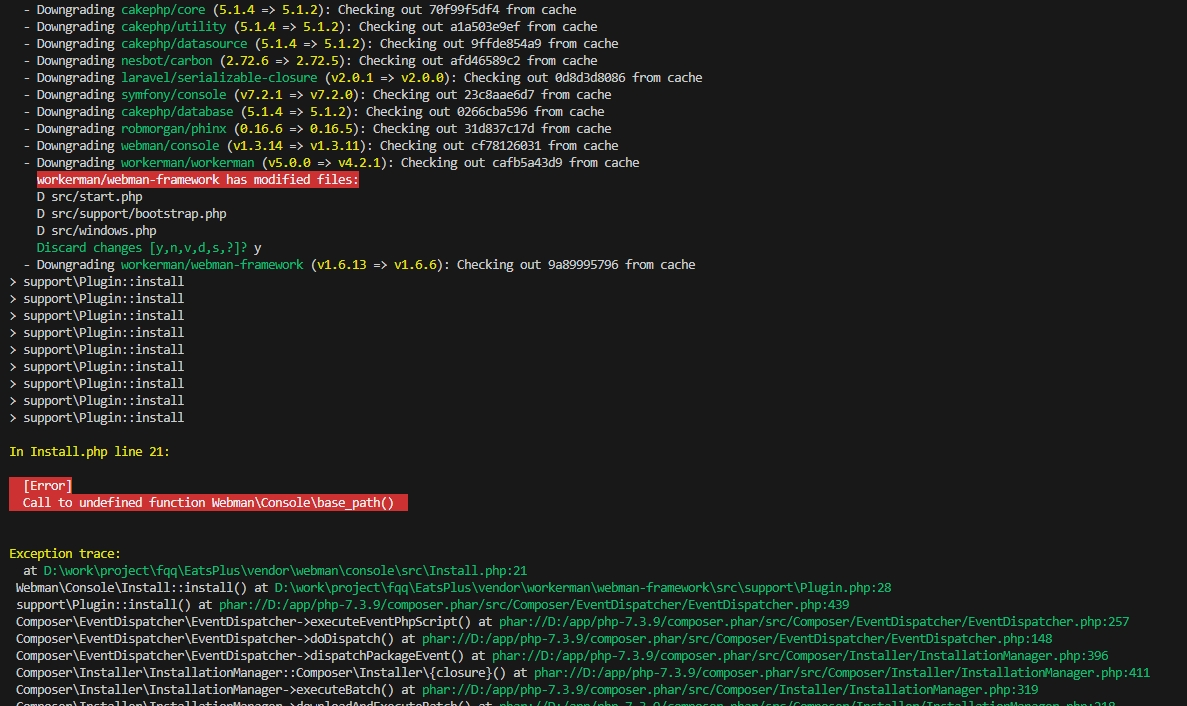Select the src/windows.php modified file entry
This screenshot has height=706, width=1187.
pos(96,231)
